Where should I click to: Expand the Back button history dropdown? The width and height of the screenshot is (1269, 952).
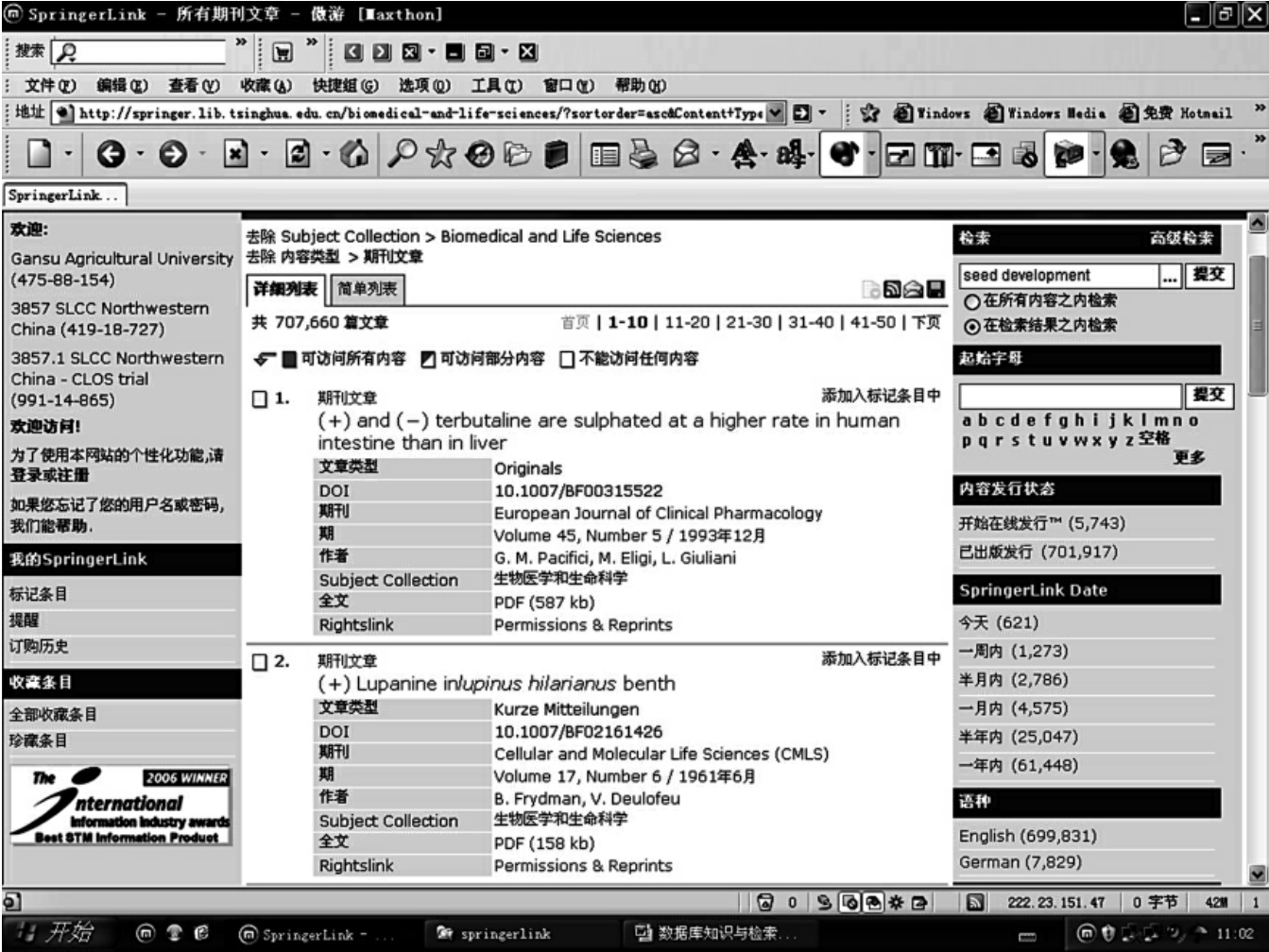(140, 156)
